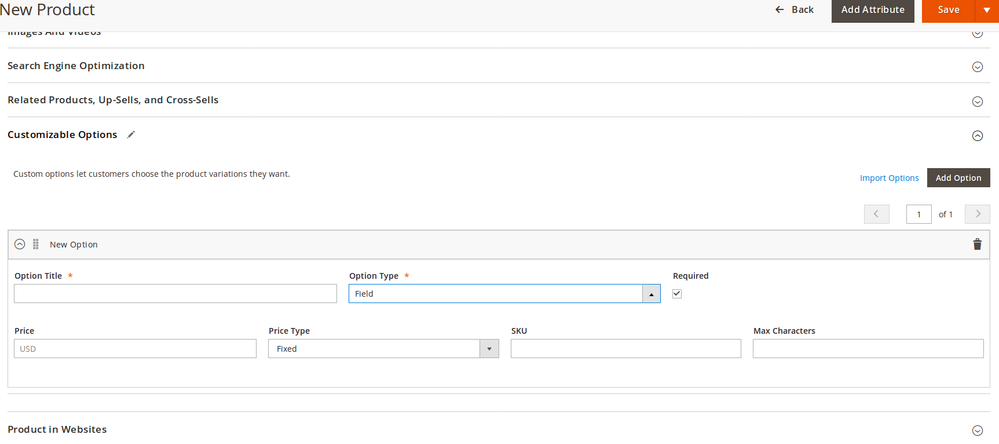The width and height of the screenshot is (999, 444).
Task: Open the Price Type dropdown
Action: [383, 349]
